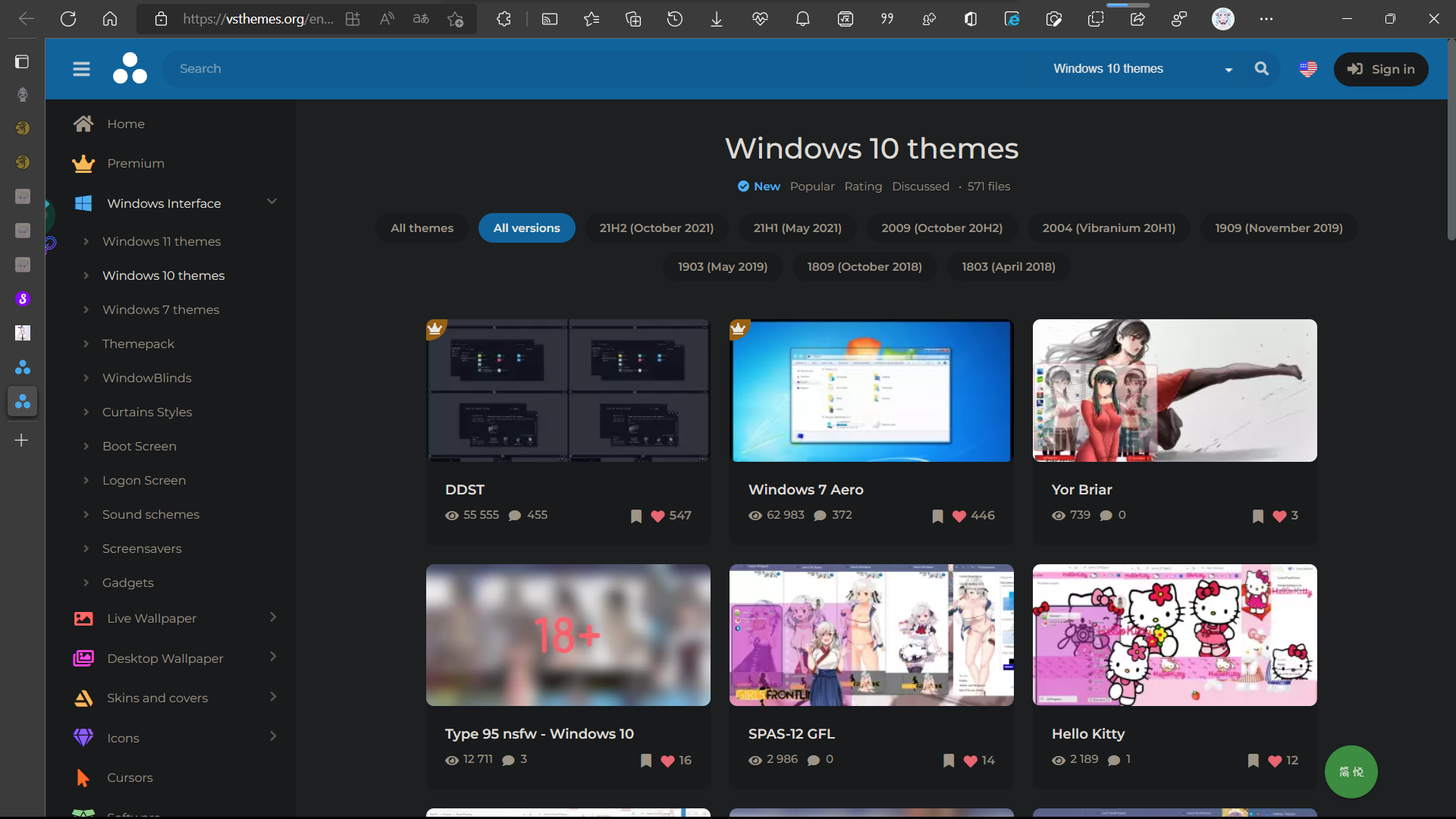Bookmark the Yor Briar theme
Viewport: 1456px width, 819px height.
1258,516
